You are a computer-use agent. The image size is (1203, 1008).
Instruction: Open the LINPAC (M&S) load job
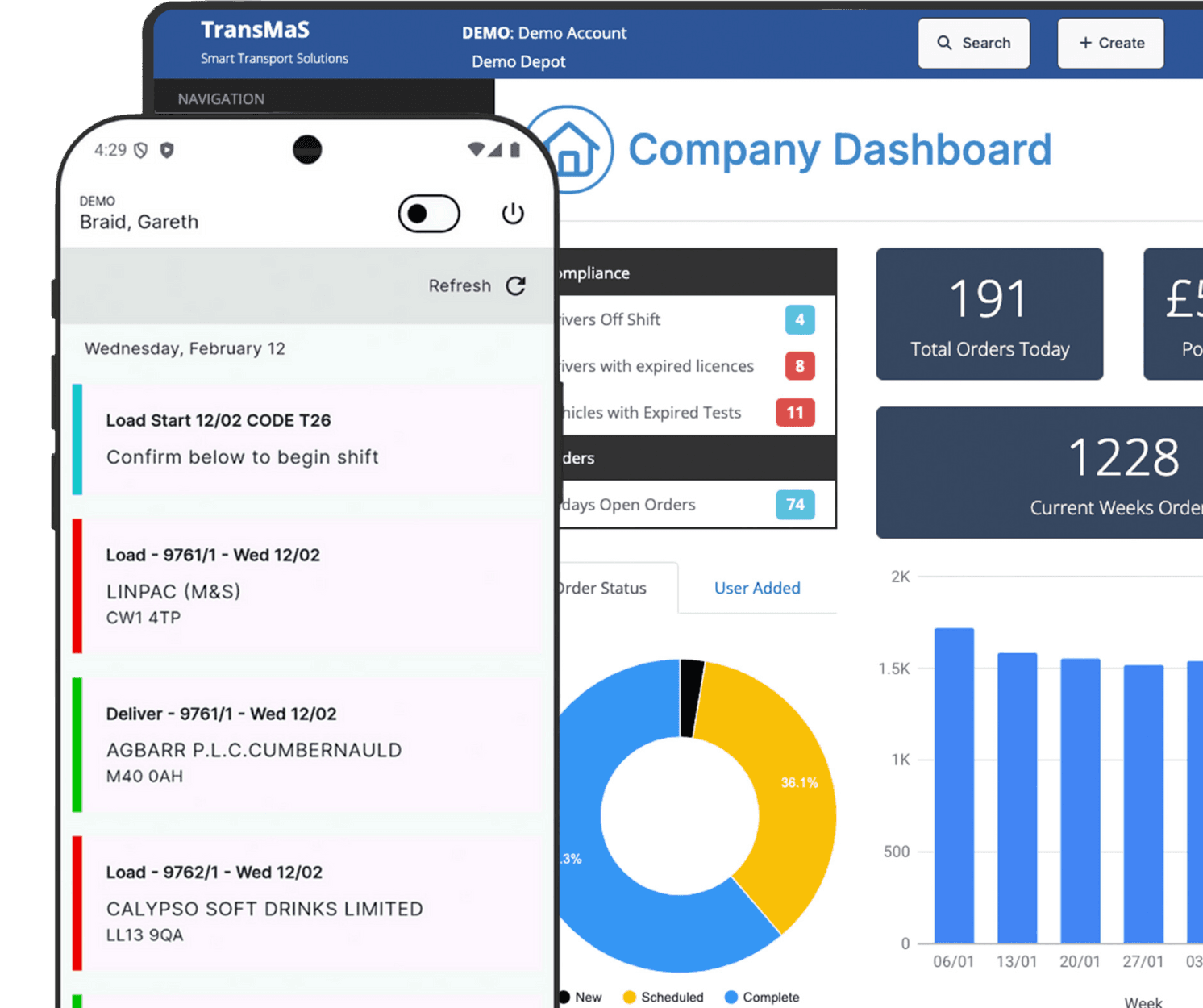click(x=306, y=586)
